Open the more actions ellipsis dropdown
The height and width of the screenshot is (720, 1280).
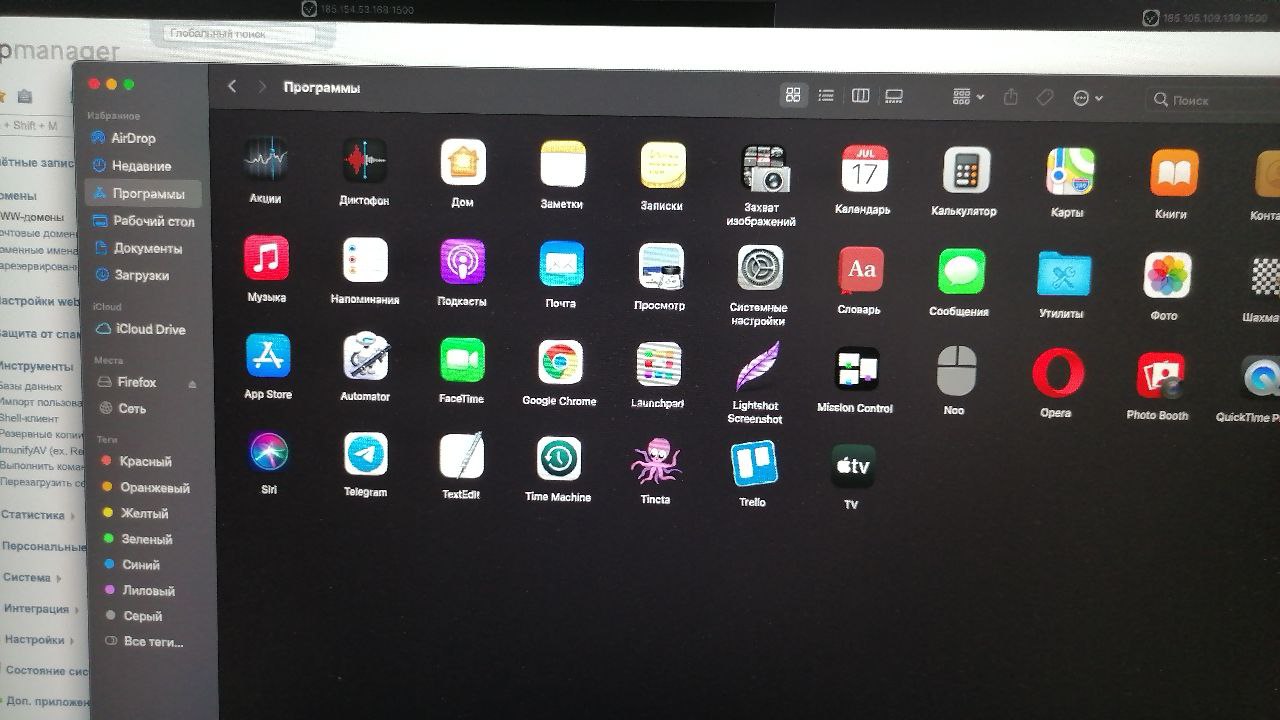coord(1087,98)
